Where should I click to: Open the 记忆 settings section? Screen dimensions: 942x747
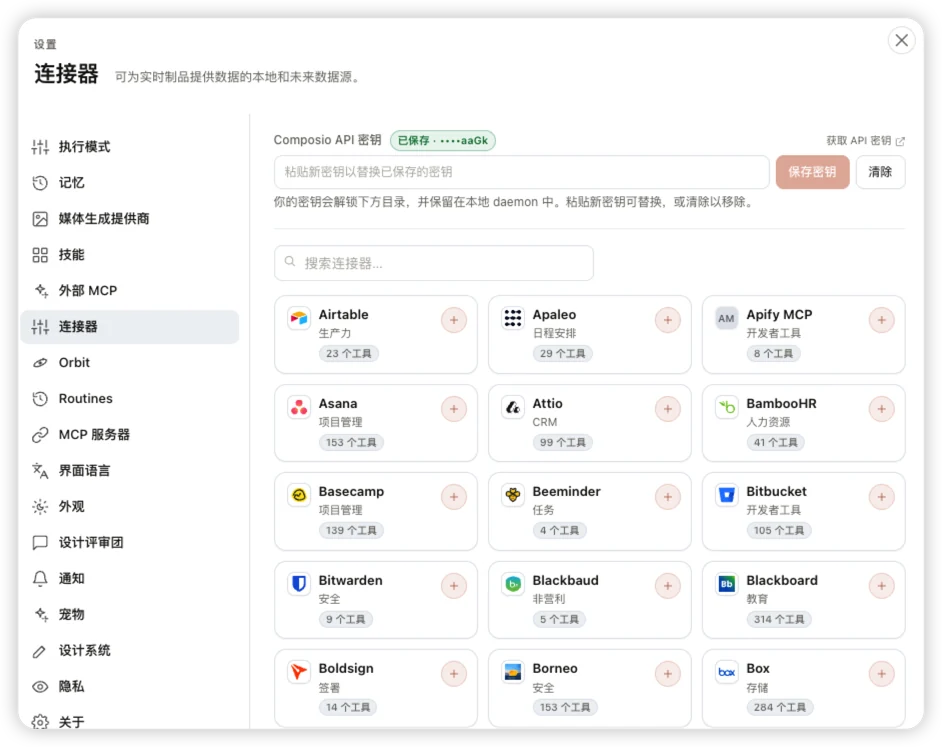[x=130, y=183]
